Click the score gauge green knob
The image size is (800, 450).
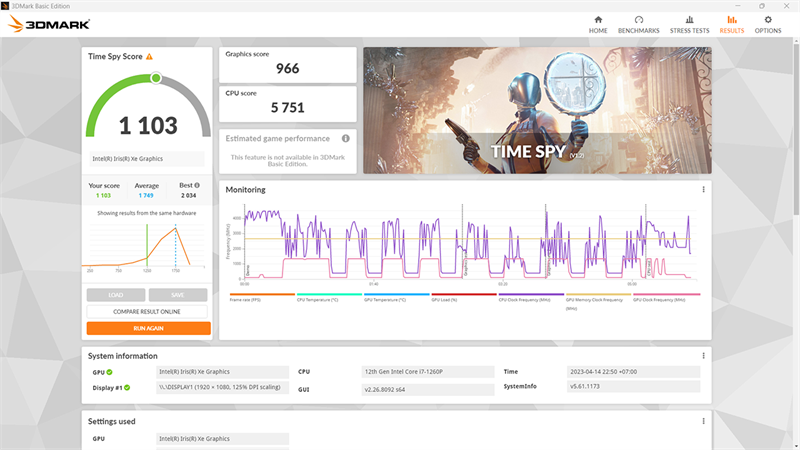156,78
